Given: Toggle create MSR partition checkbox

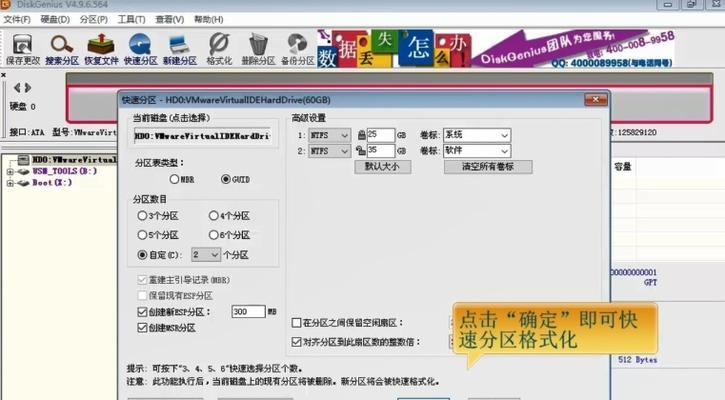Looking at the screenshot, I should point(142,328).
